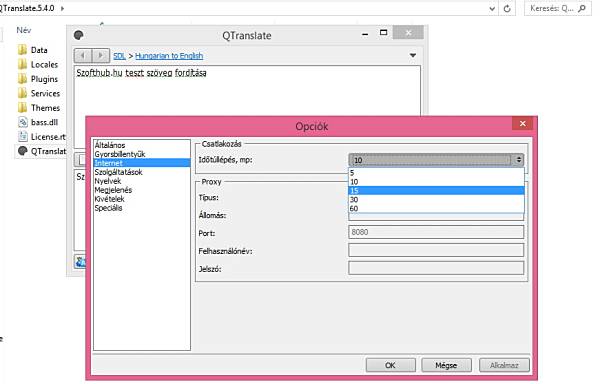This screenshot has width=600, height=384.
Task: Cancel with the Mégse button
Action: (446, 365)
